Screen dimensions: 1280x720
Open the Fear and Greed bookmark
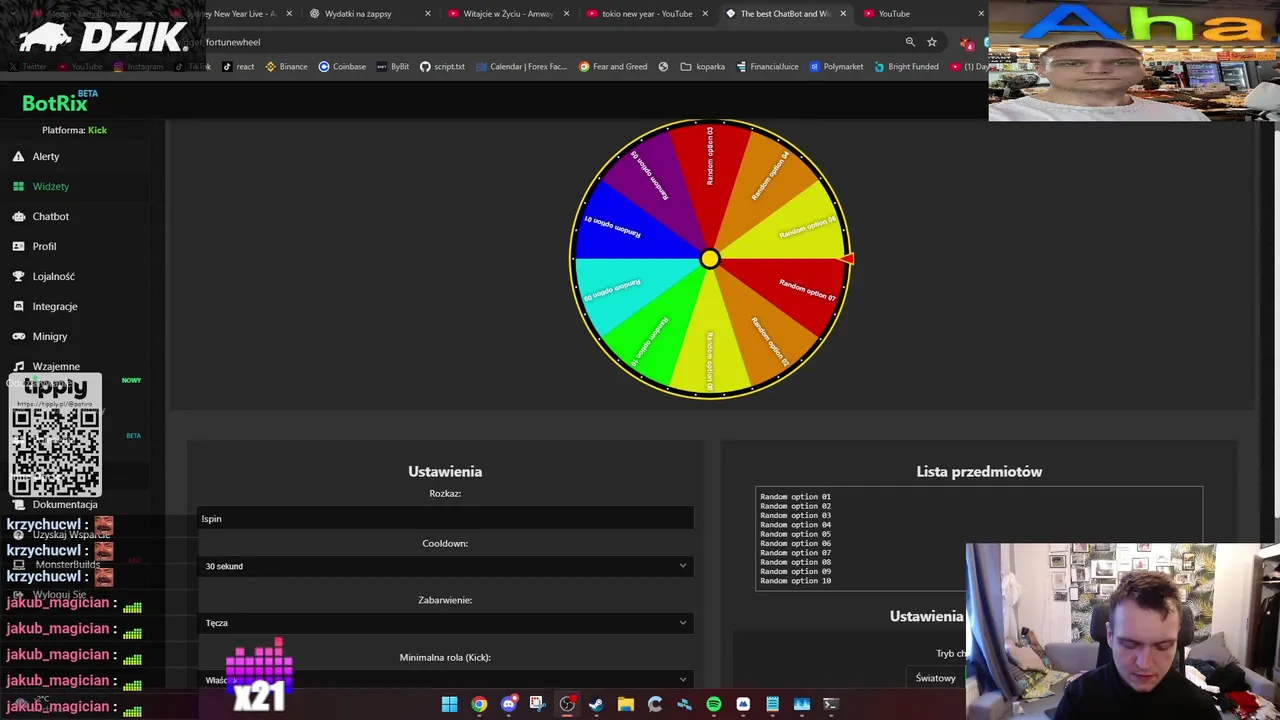pyautogui.click(x=613, y=67)
